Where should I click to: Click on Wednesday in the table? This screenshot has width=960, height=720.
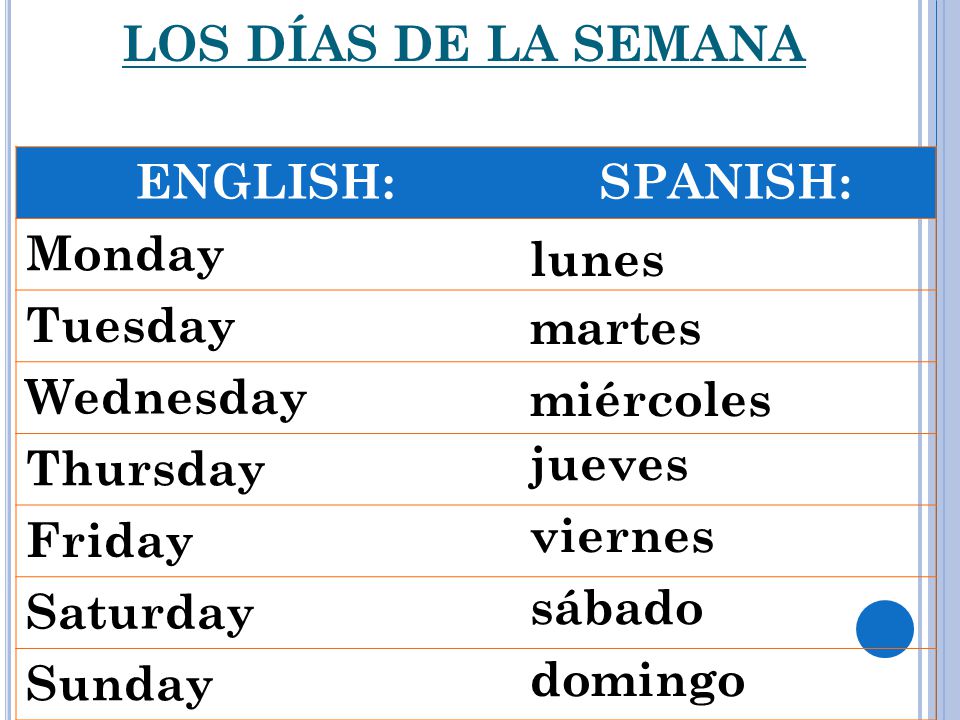coord(166,399)
